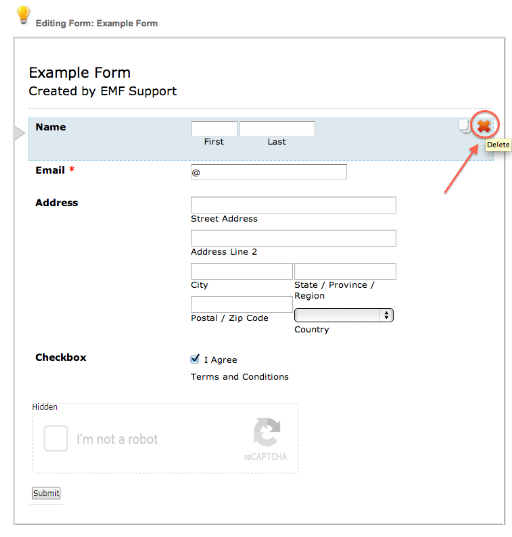This screenshot has width=512, height=537.
Task: Click the Postal / Zip Code field
Action: pos(242,304)
